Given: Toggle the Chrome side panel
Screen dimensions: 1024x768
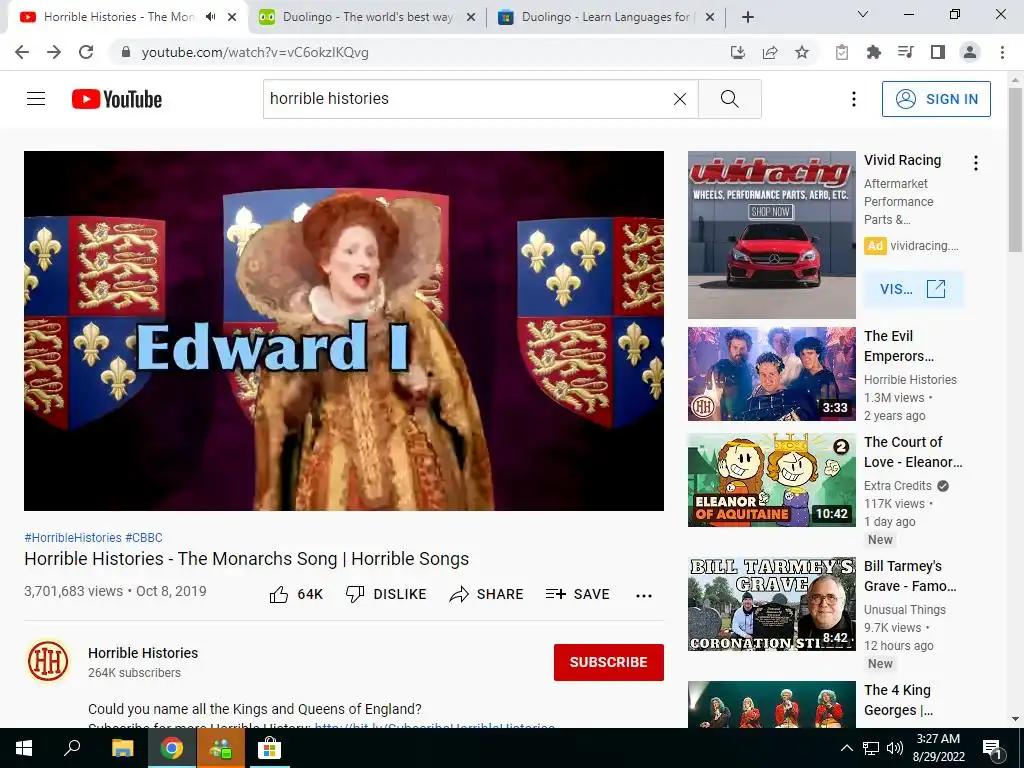Looking at the screenshot, I should click(x=938, y=52).
